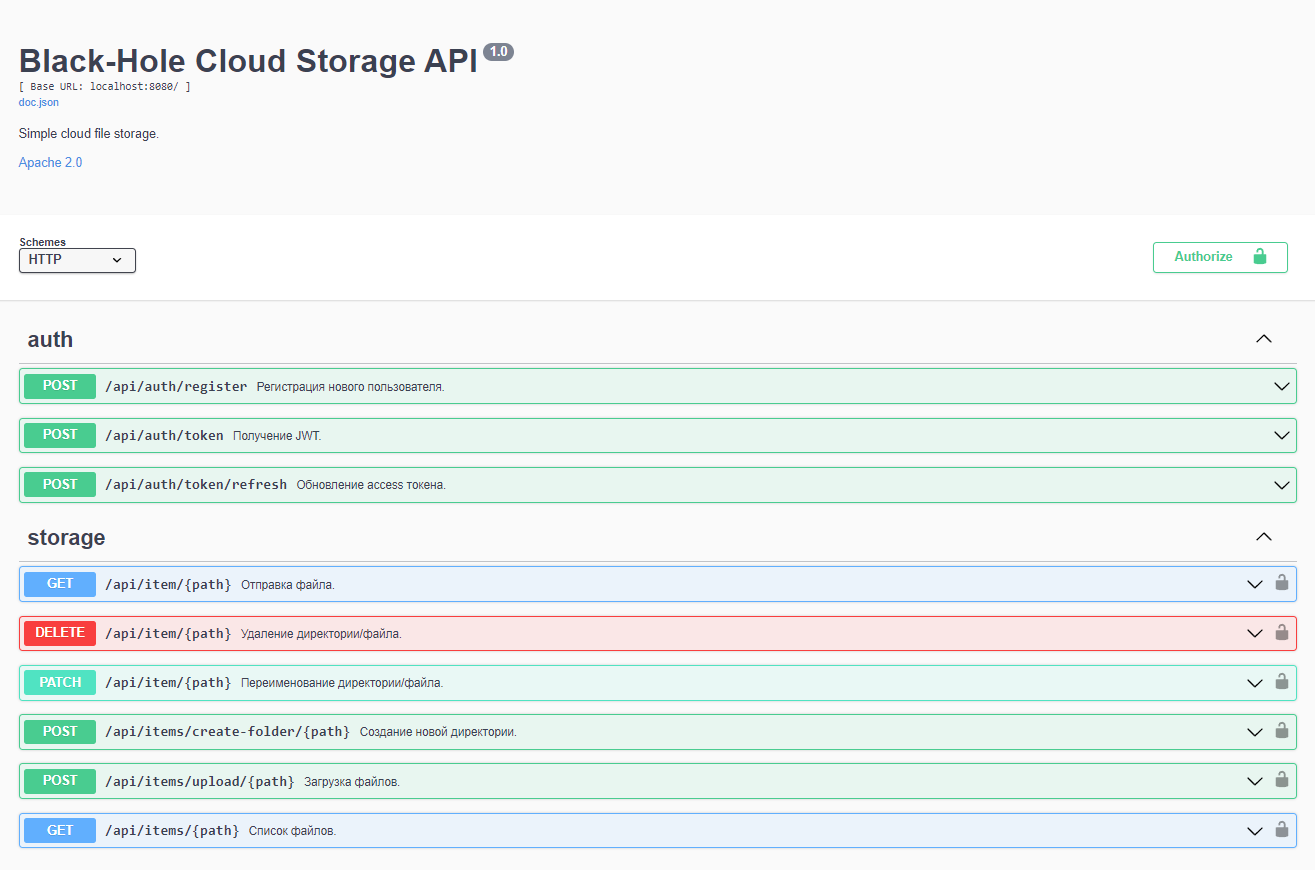Open the Apache 2.0 license link
1315x870 pixels.
[x=50, y=162]
